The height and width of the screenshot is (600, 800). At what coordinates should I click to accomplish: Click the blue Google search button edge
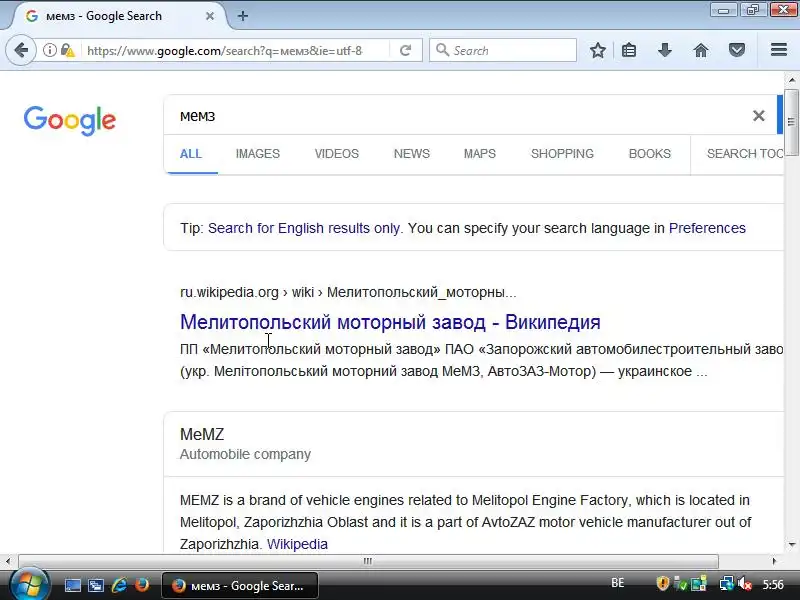pyautogui.click(x=780, y=115)
